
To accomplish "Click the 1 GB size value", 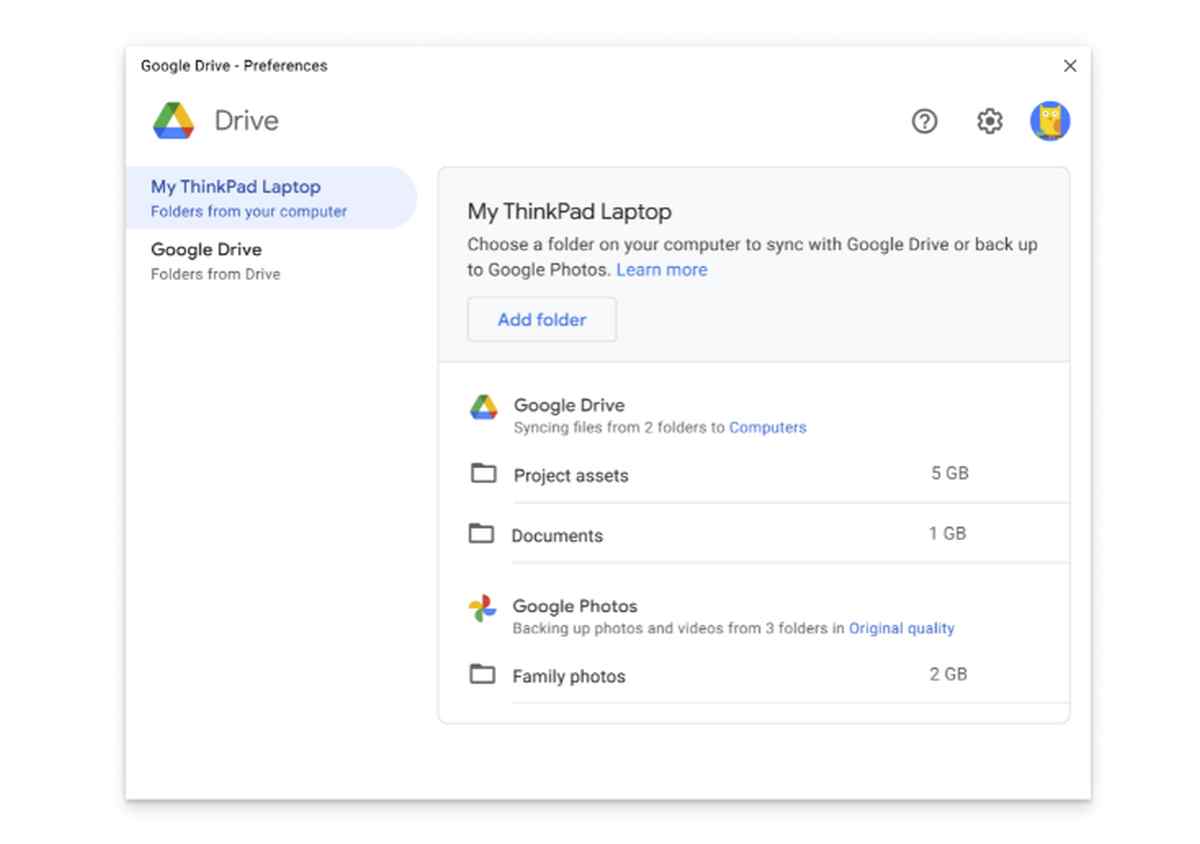I will pyautogui.click(x=948, y=533).
